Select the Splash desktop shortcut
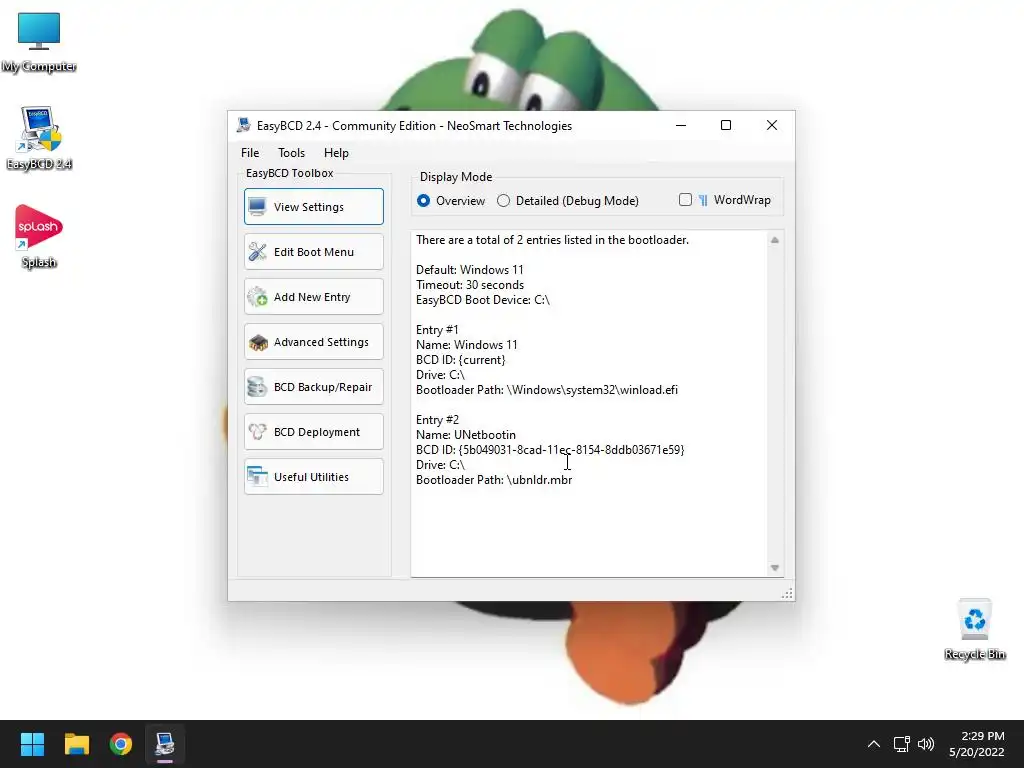Image resolution: width=1024 pixels, height=768 pixels. point(39,236)
